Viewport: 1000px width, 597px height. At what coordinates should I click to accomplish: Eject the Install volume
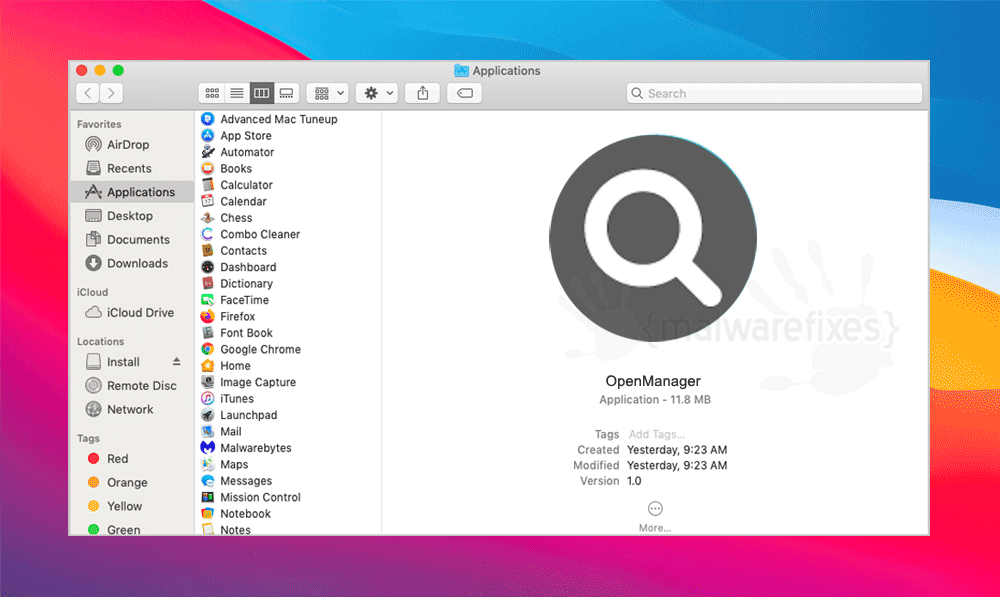pyautogui.click(x=177, y=362)
